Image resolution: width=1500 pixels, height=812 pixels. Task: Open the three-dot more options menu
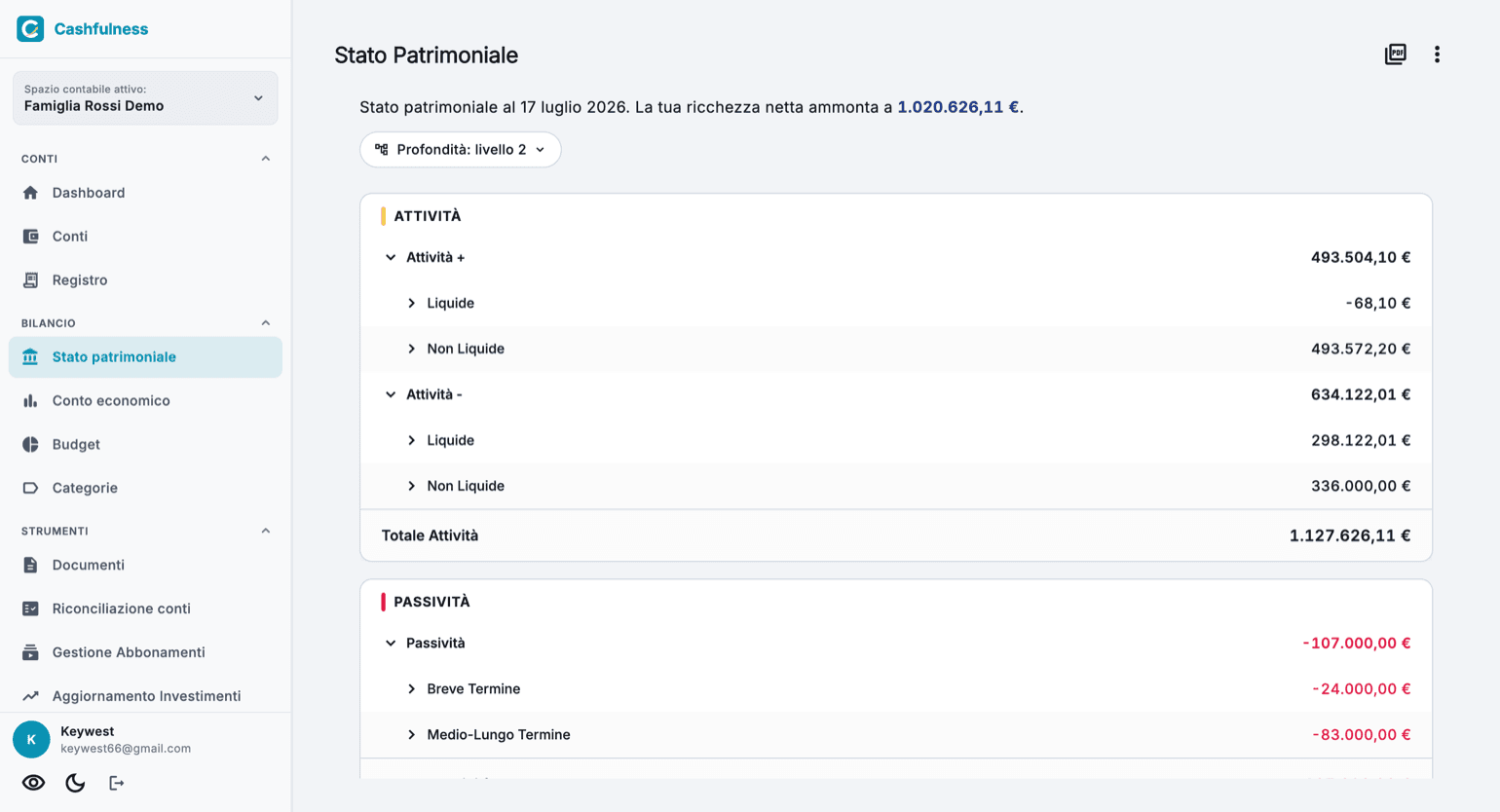coord(1437,55)
